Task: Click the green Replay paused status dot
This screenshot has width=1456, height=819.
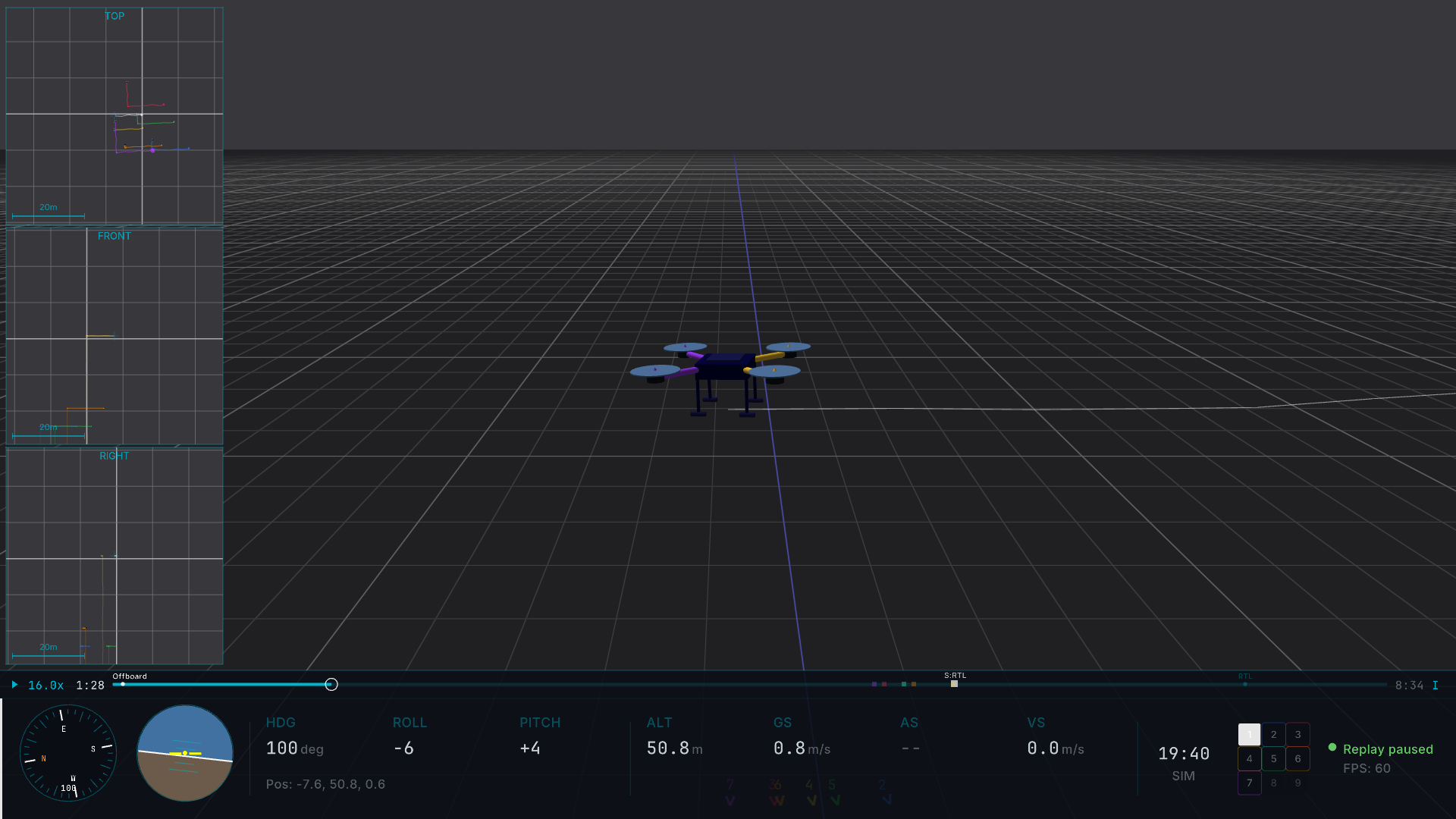Action: 1333,748
